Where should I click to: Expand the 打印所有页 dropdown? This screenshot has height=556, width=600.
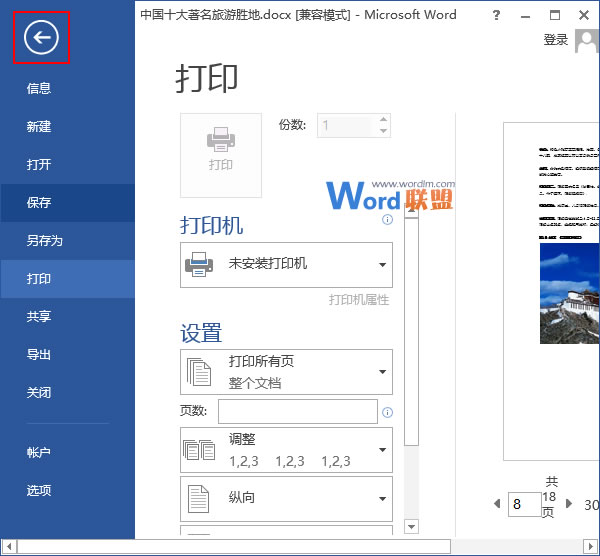tap(286, 372)
